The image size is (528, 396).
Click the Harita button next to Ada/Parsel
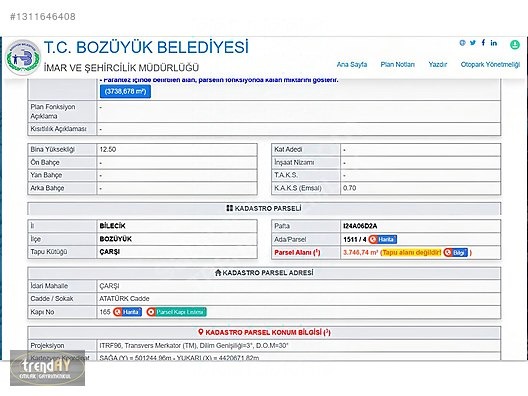coord(383,239)
